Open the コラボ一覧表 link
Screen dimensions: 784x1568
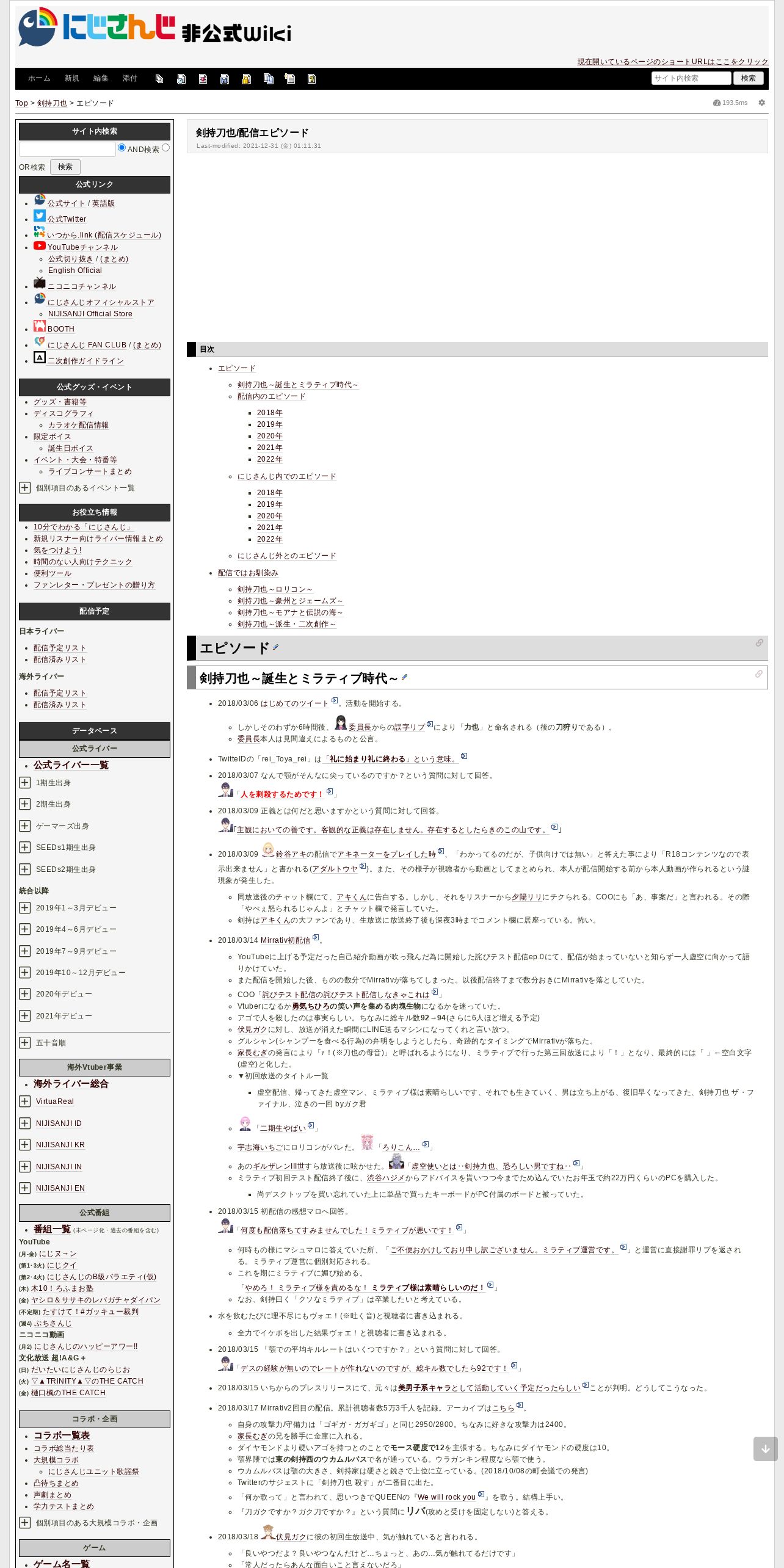[x=62, y=1435]
